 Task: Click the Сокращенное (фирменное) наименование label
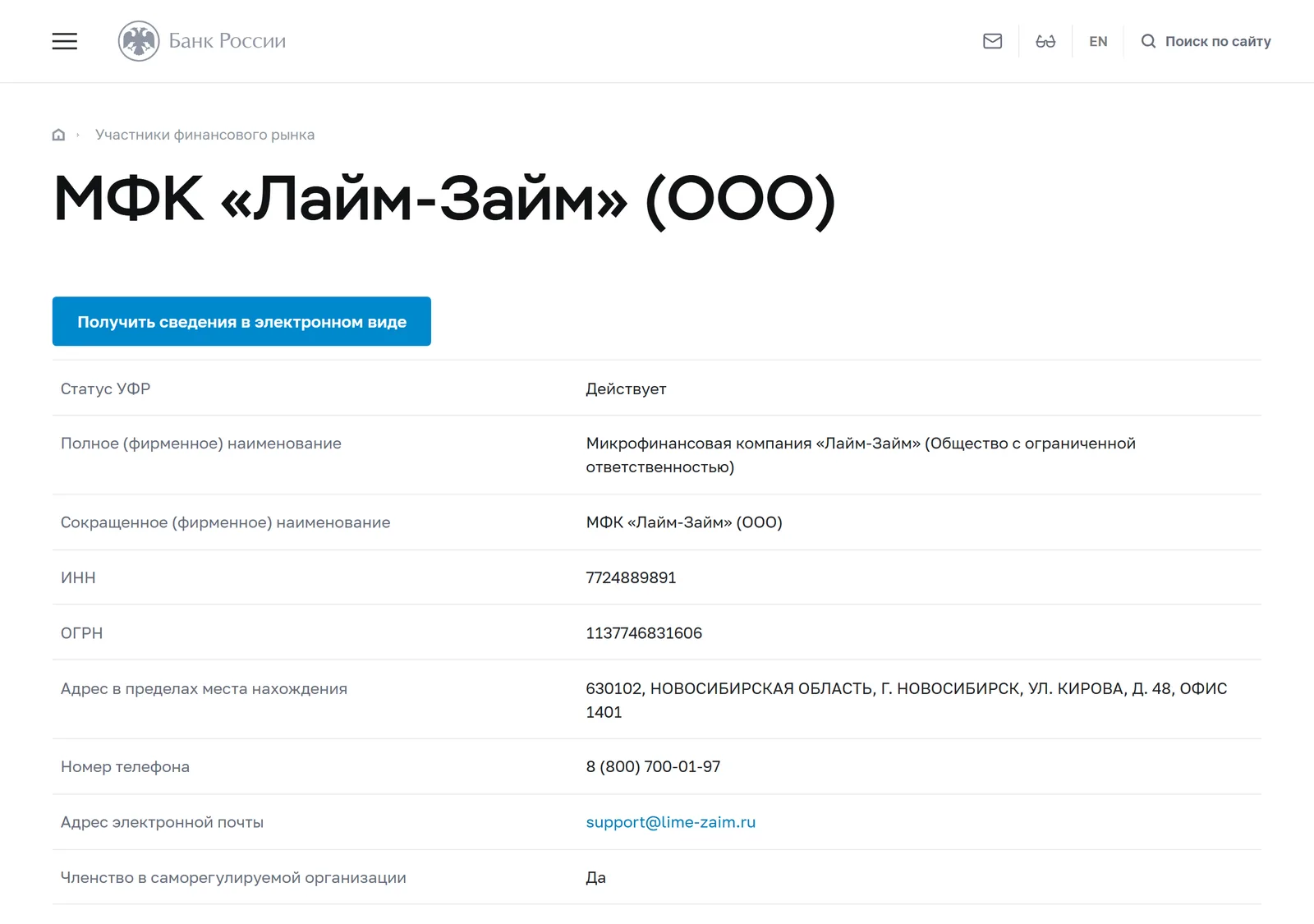click(225, 522)
